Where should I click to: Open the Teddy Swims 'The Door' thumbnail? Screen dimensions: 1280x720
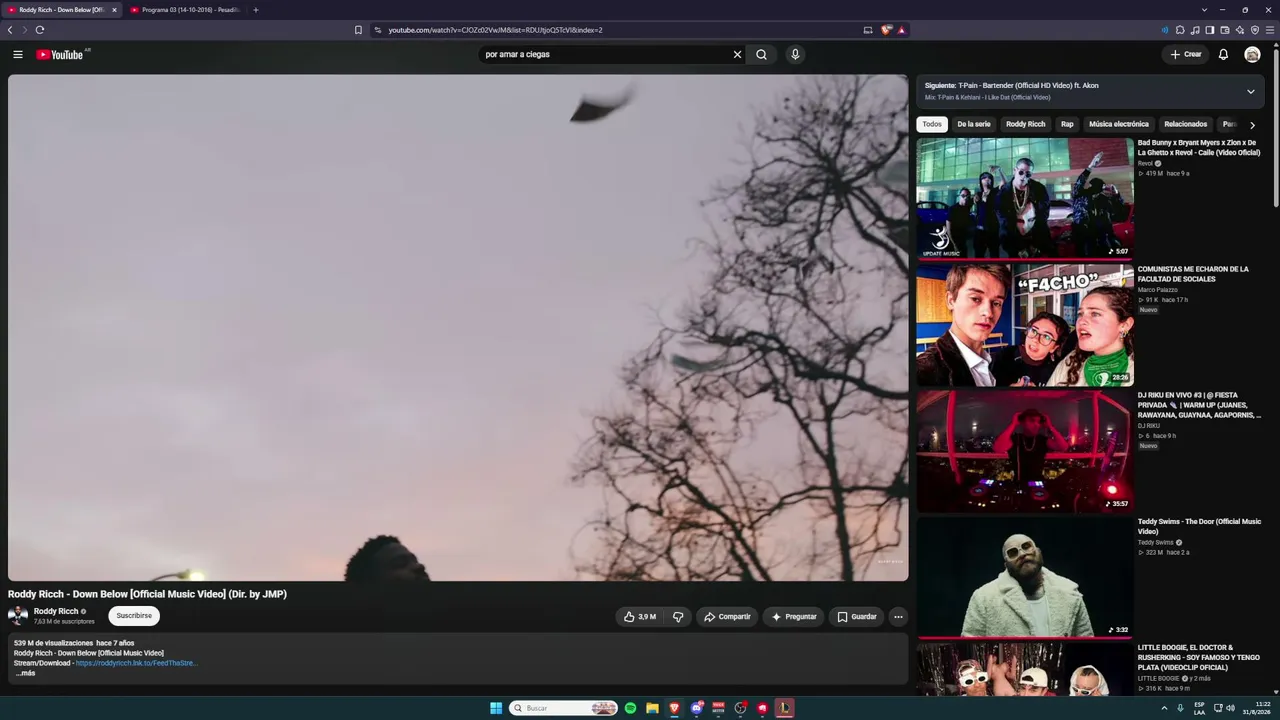pos(1025,577)
